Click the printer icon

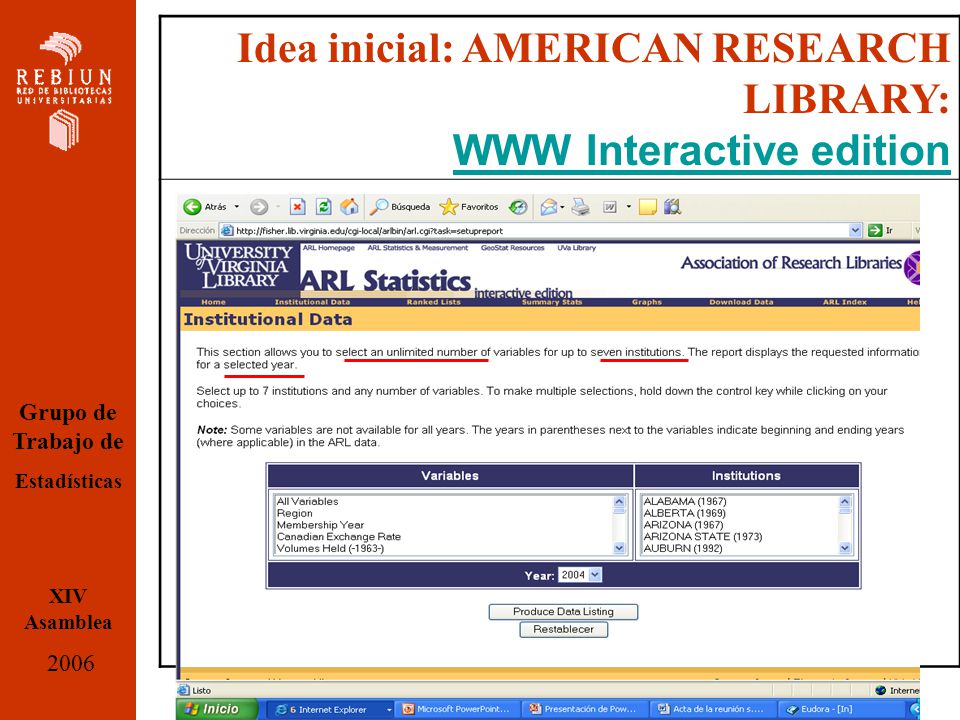click(580, 207)
